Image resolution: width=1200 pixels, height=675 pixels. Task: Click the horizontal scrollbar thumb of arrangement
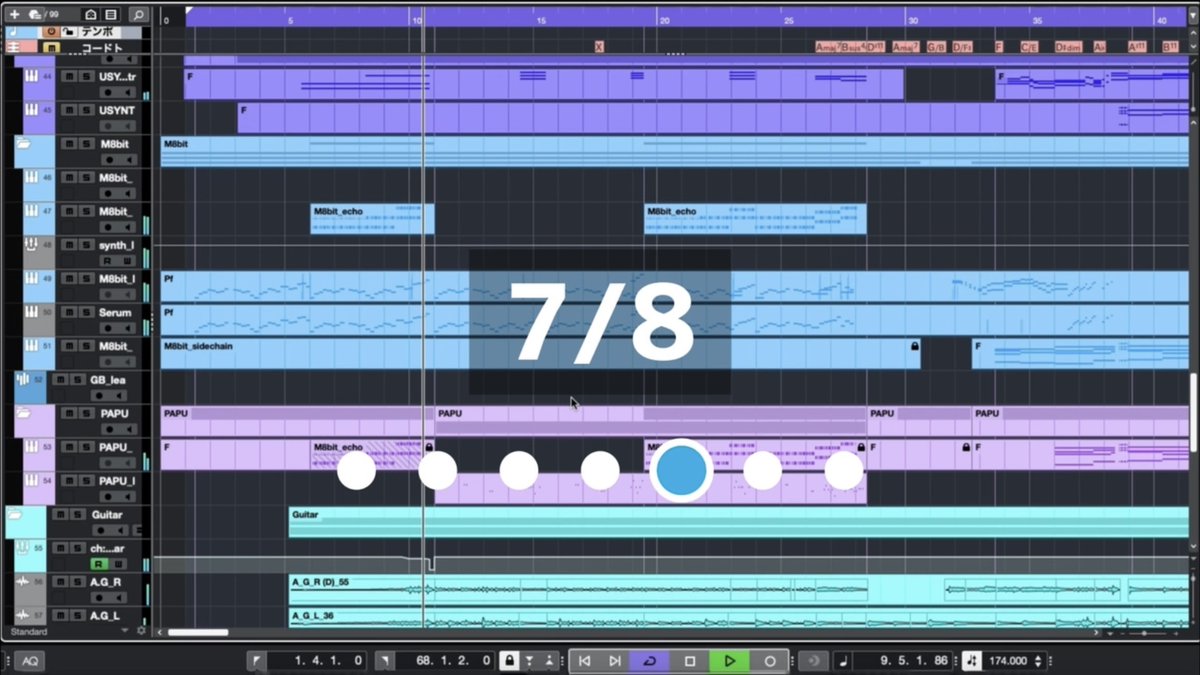pyautogui.click(x=198, y=632)
